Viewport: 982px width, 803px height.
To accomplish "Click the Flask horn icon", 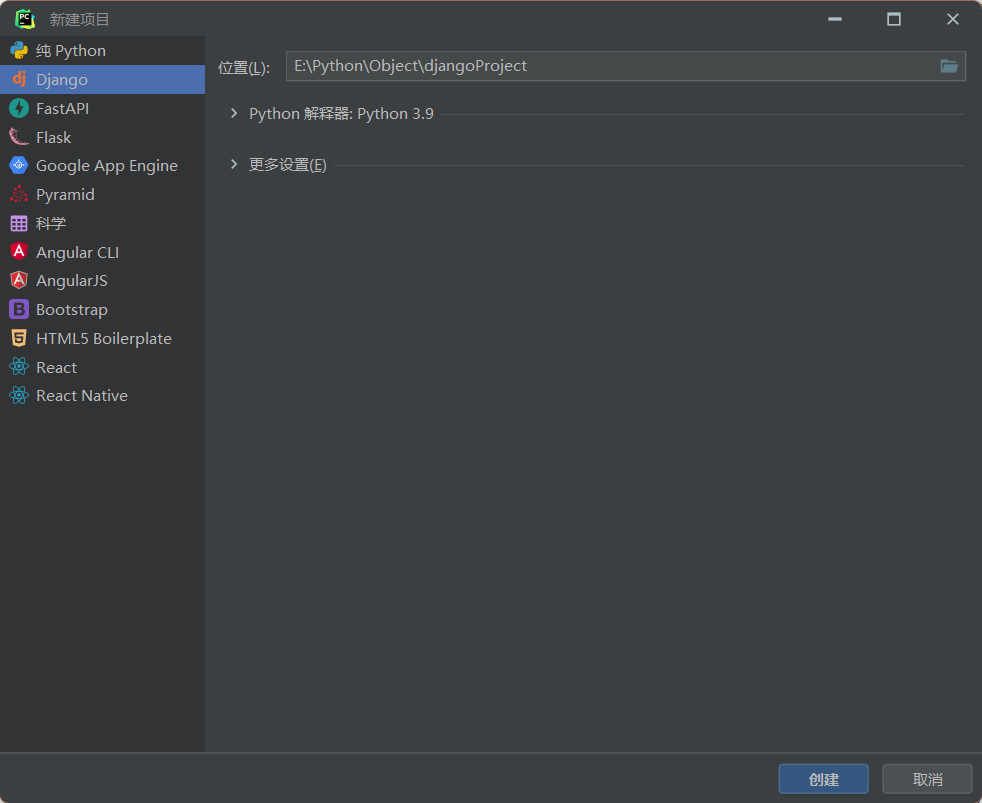I will tap(19, 137).
